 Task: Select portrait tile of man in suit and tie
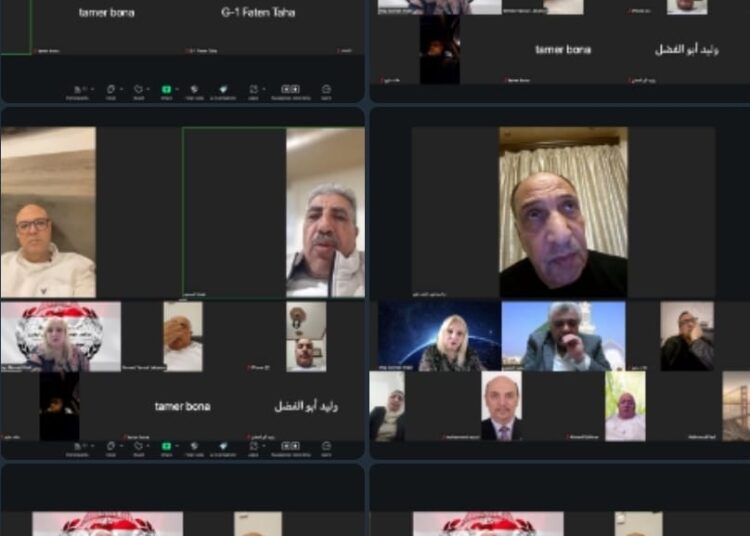click(x=501, y=406)
